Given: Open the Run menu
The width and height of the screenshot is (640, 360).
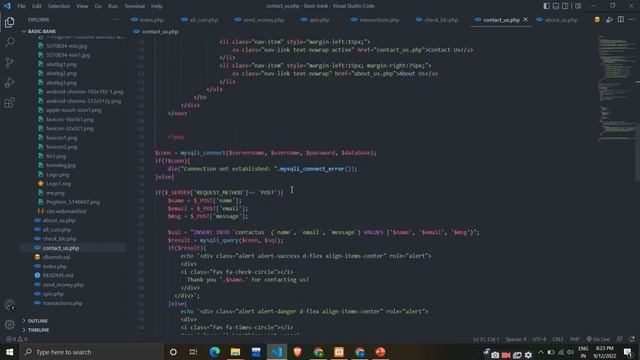Looking at the screenshot, I should click(x=113, y=6).
